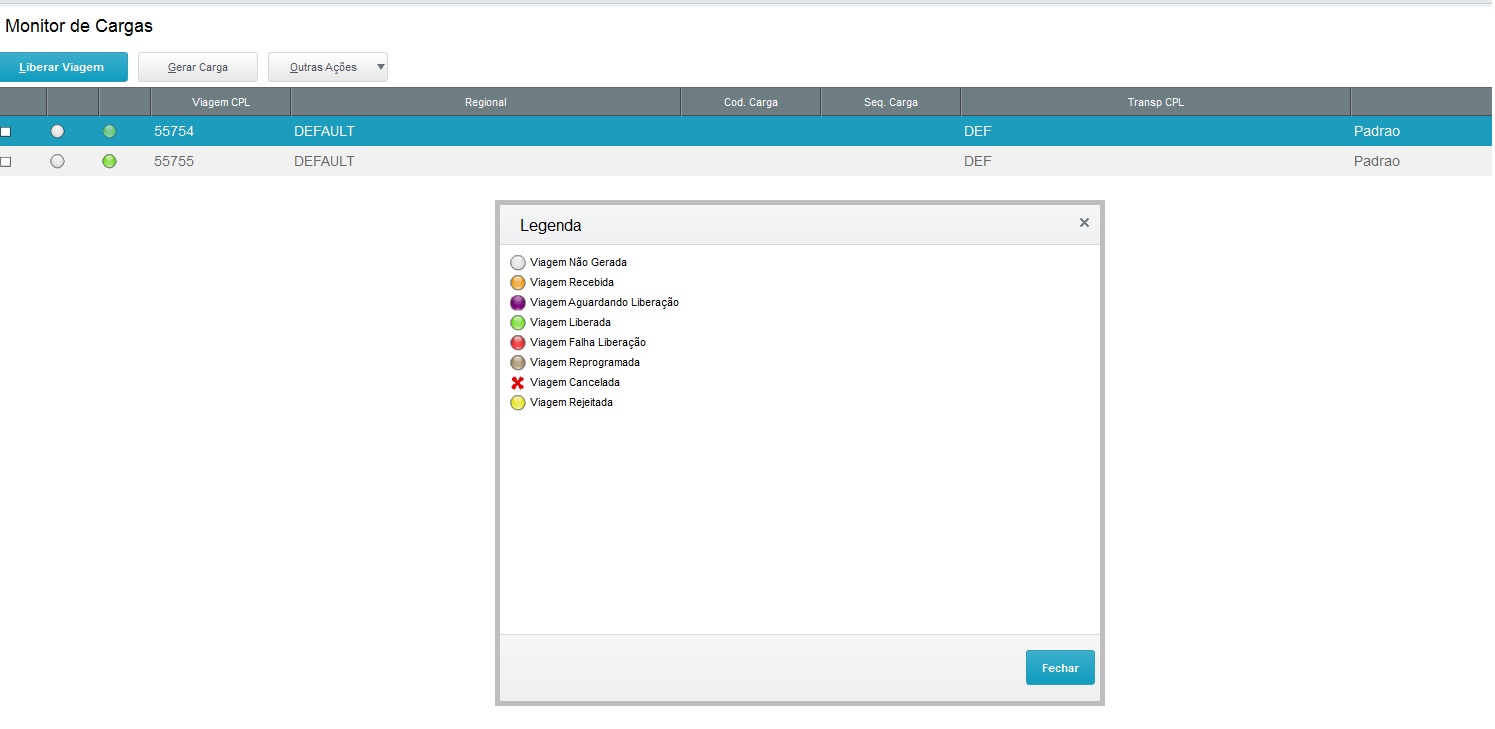Click the red X Viagem Cancelada icon

tap(518, 383)
